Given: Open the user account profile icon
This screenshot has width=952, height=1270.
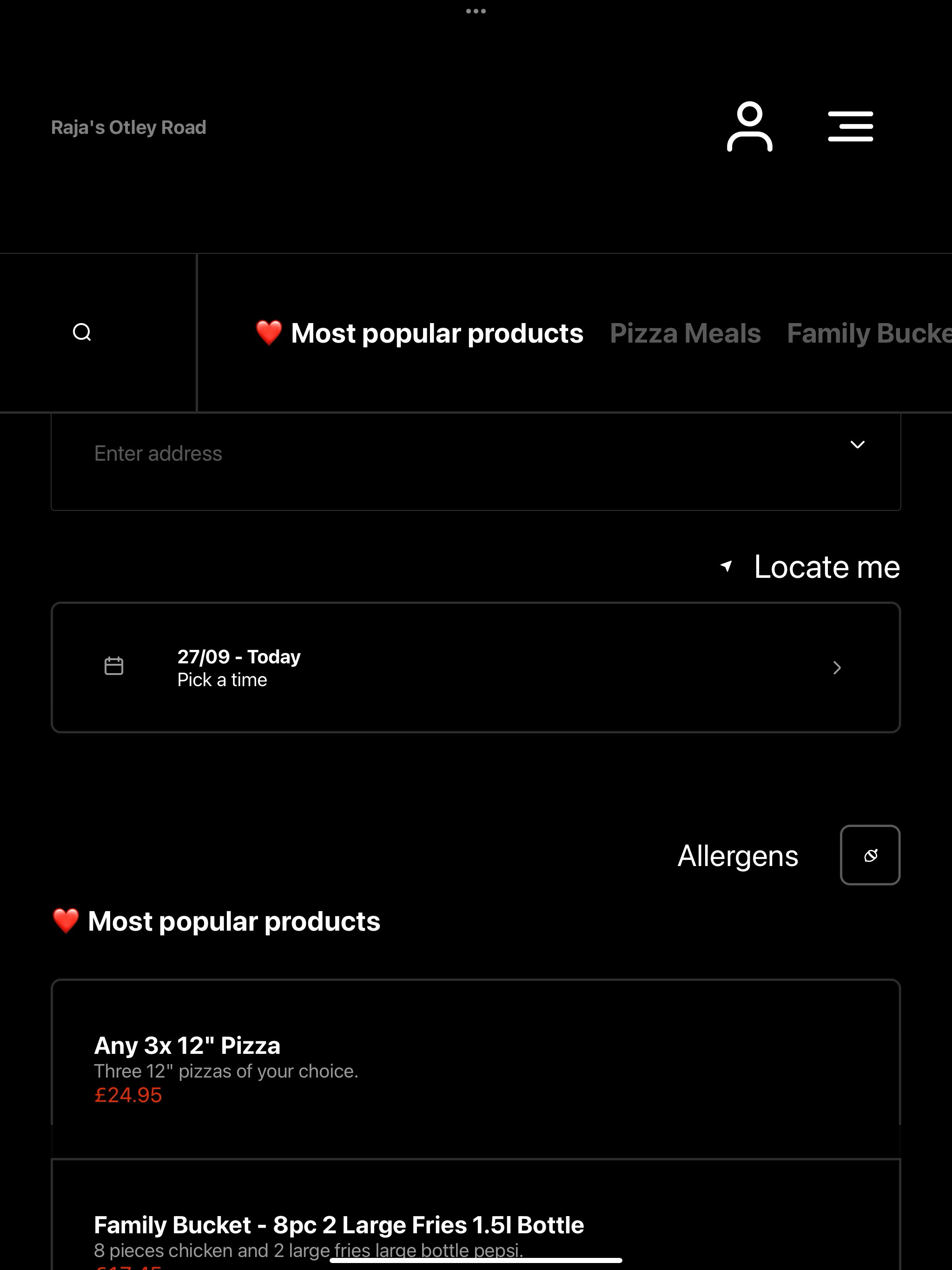Looking at the screenshot, I should coord(749,126).
